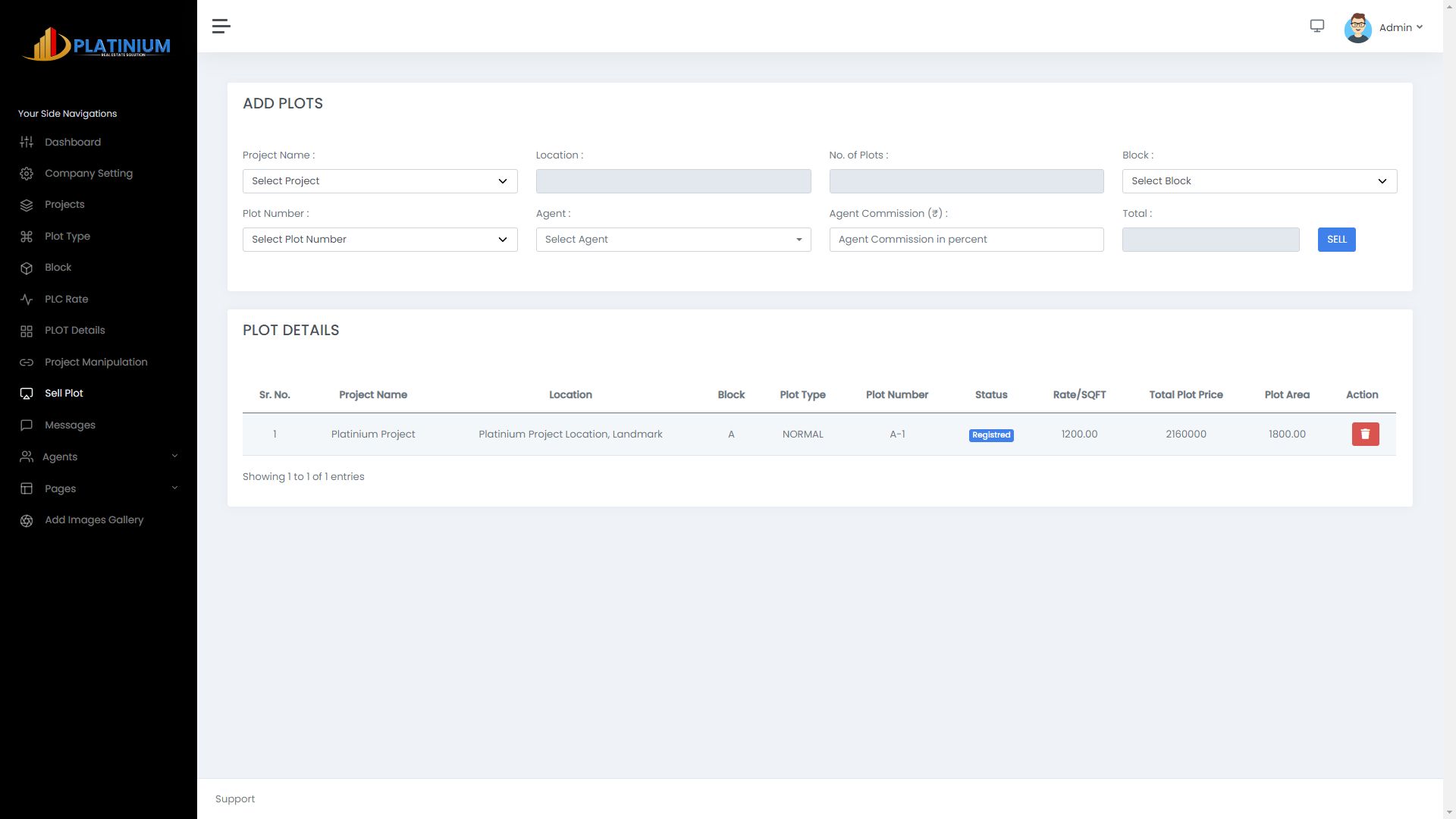This screenshot has width=1456, height=819.
Task: Click the Agent Commission percent input field
Action: pos(966,240)
